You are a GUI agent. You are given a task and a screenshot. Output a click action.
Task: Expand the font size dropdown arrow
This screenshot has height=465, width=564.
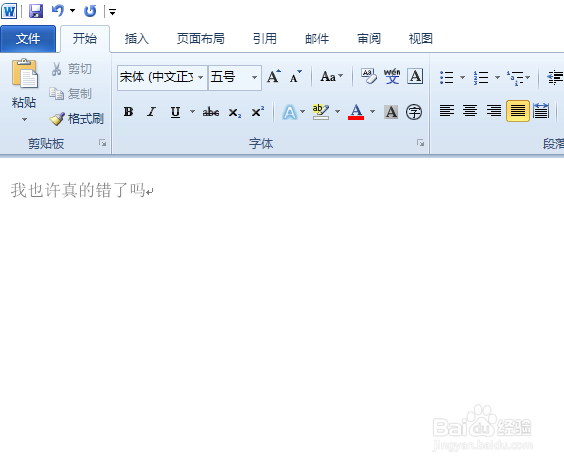tap(254, 77)
